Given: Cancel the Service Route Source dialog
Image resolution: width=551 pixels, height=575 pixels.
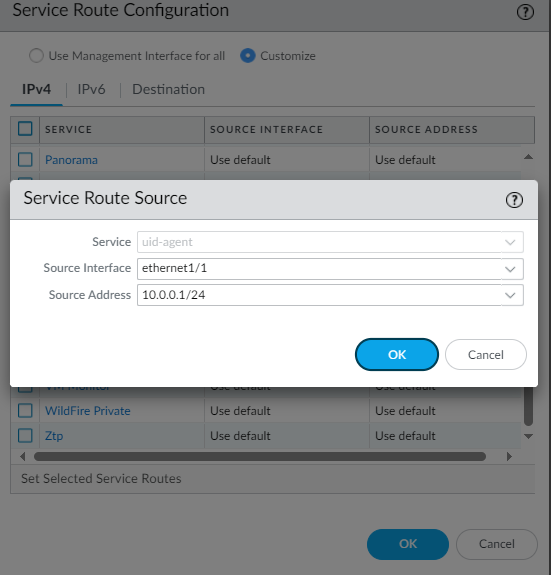Looking at the screenshot, I should [486, 355].
